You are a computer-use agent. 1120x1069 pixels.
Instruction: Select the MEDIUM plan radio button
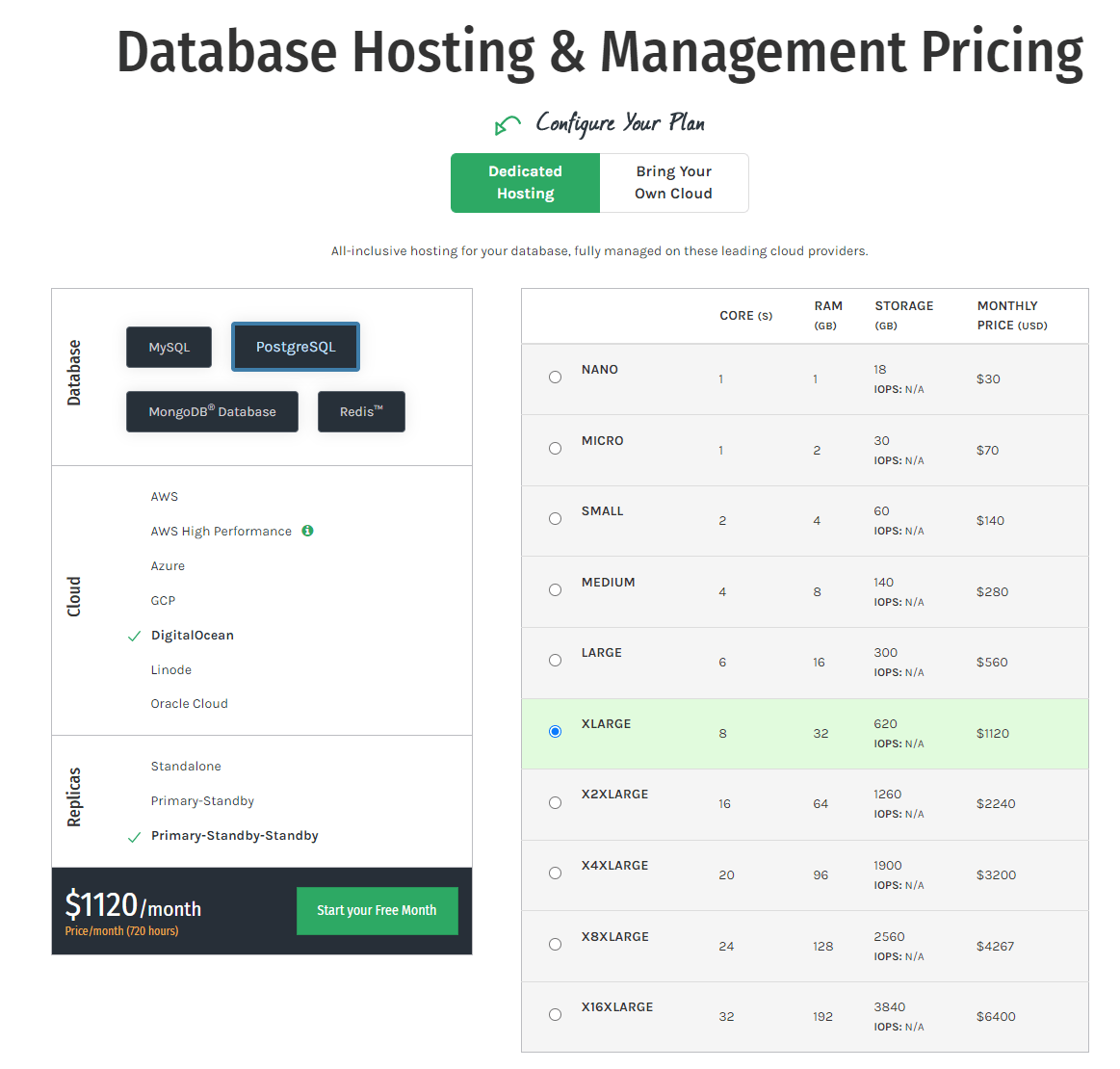(555, 589)
